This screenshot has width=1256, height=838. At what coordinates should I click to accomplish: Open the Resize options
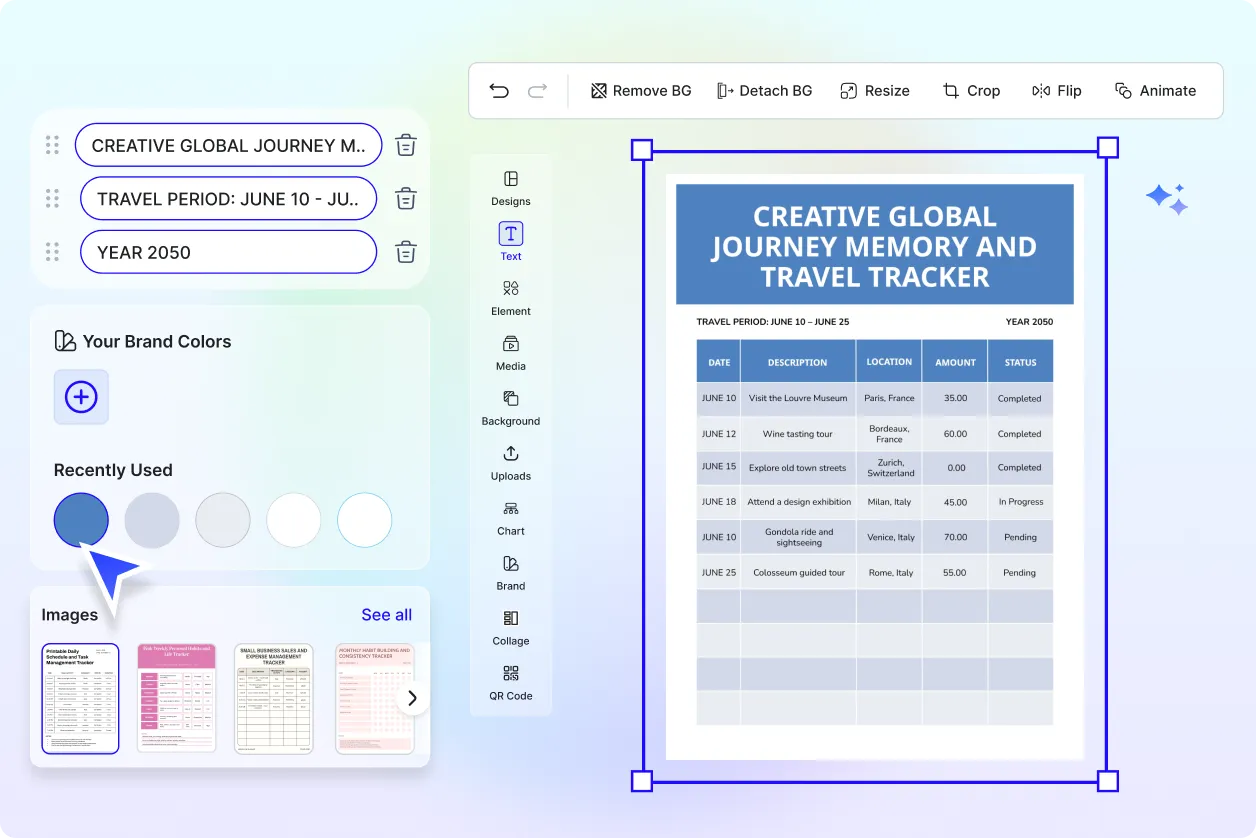(x=875, y=90)
